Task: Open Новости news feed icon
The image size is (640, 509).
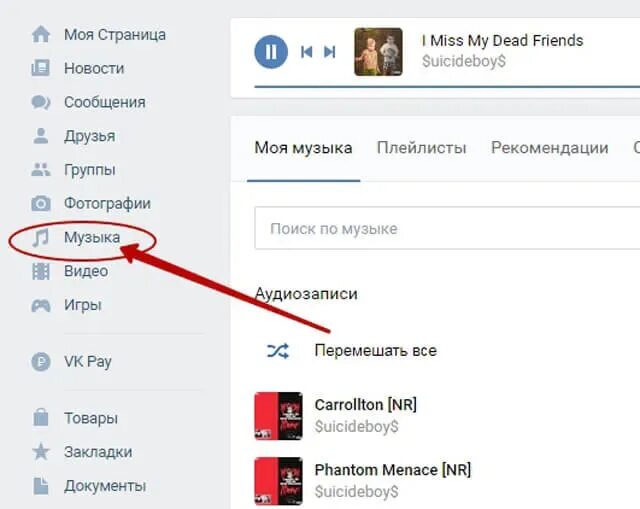Action: 41,68
